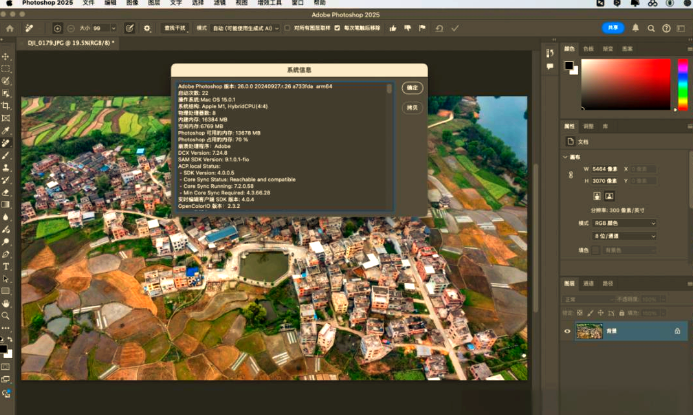
Task: Click the 拷贝 button in the system info dialog
Action: [x=412, y=107]
